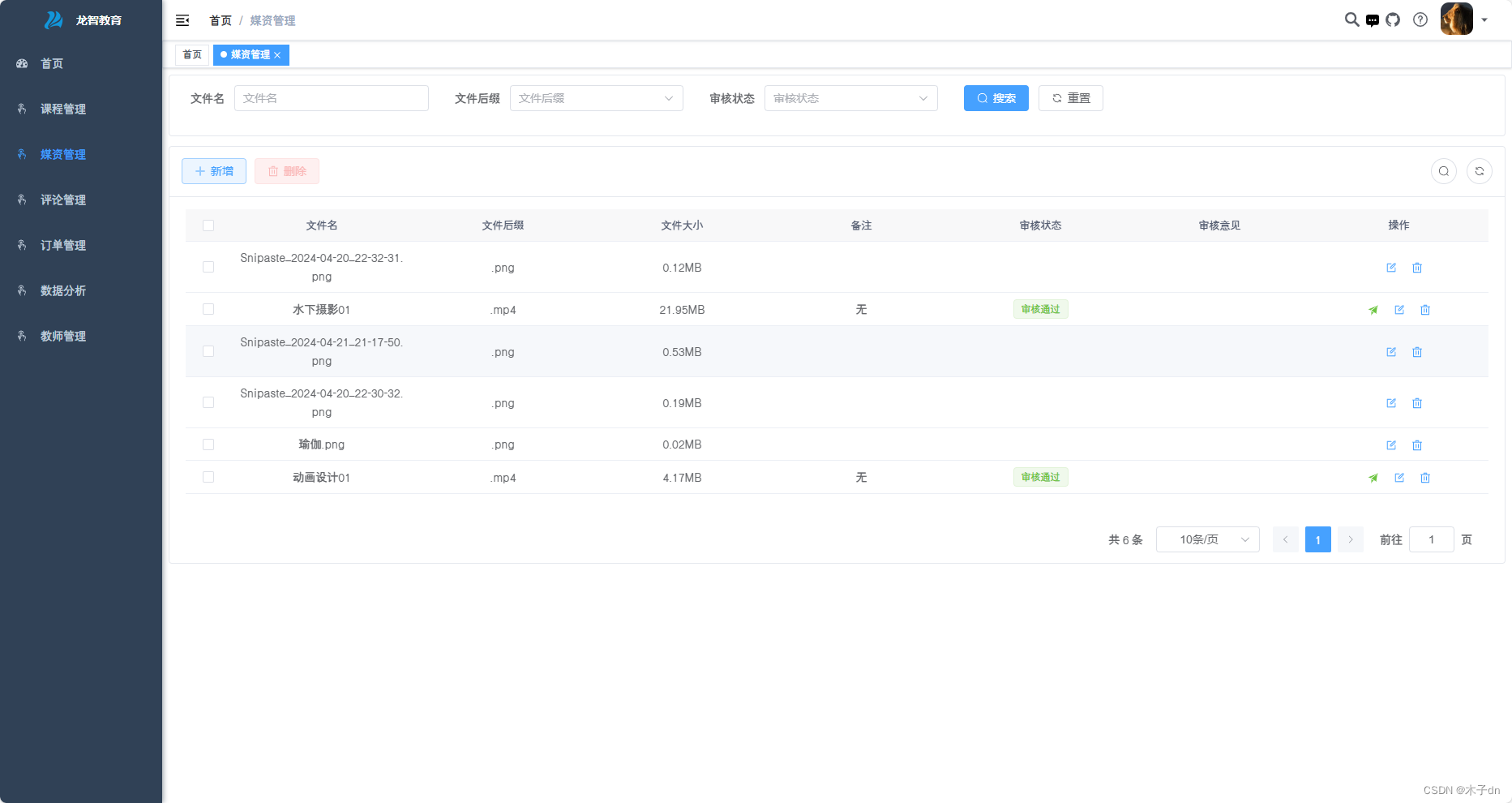
Task: Toggle search bar visibility round icon
Action: pos(1444,171)
